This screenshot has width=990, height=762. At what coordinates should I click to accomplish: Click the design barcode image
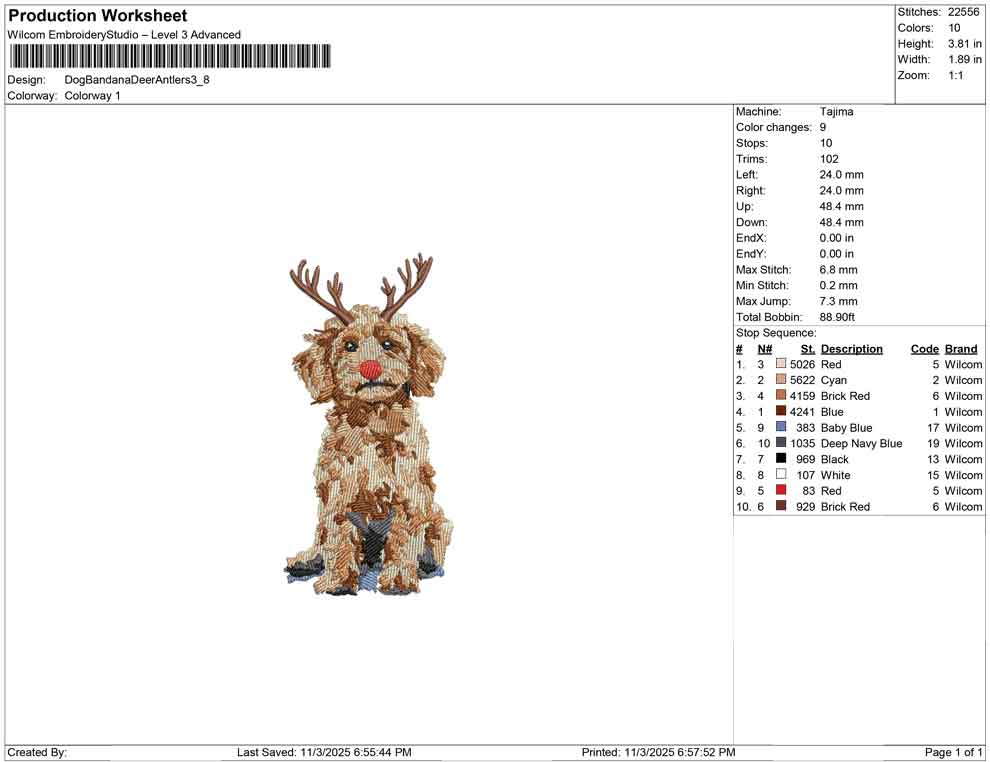170,57
